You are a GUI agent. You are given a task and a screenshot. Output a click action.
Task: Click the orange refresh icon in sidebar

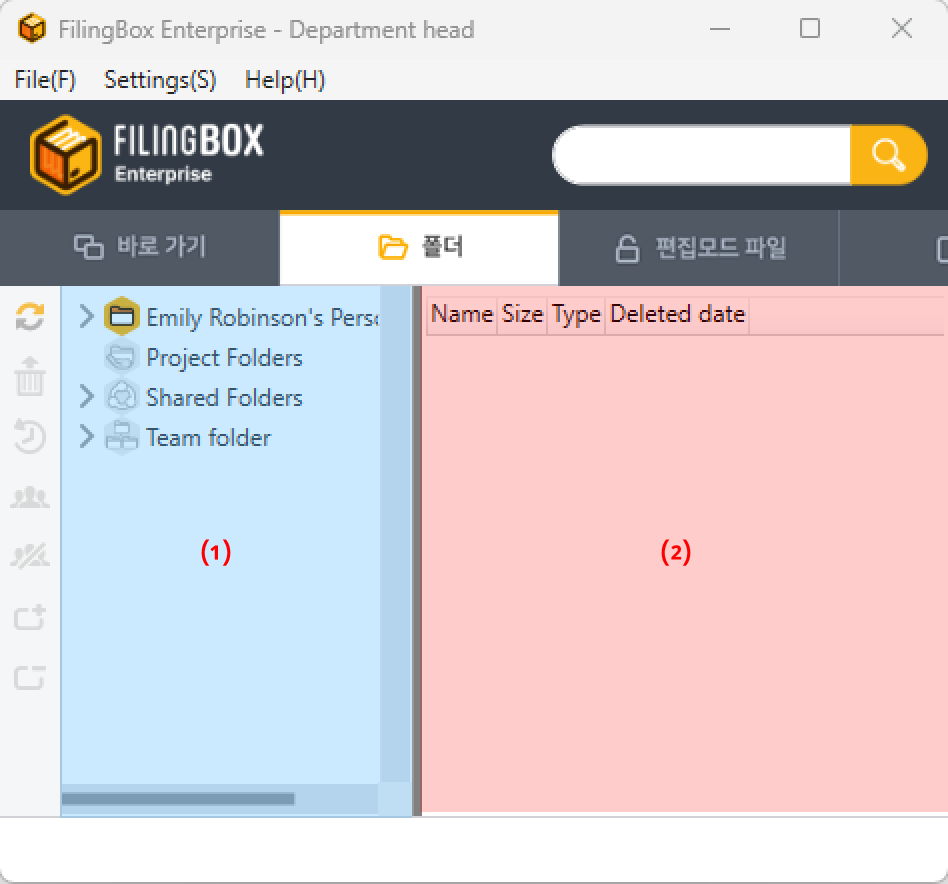point(30,318)
